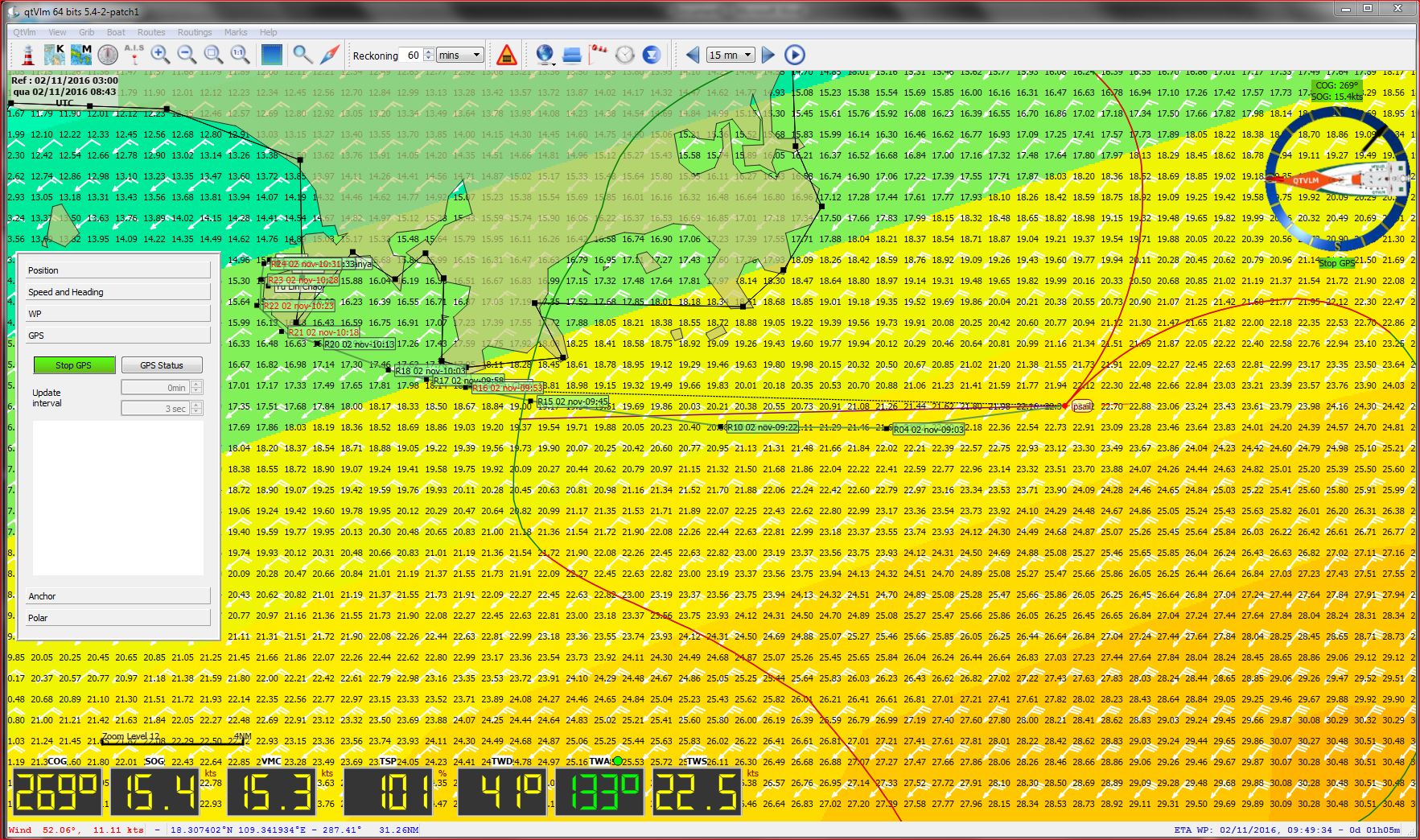The width and height of the screenshot is (1420, 840).
Task: Click the compass rose boat widget
Action: coord(1337,179)
